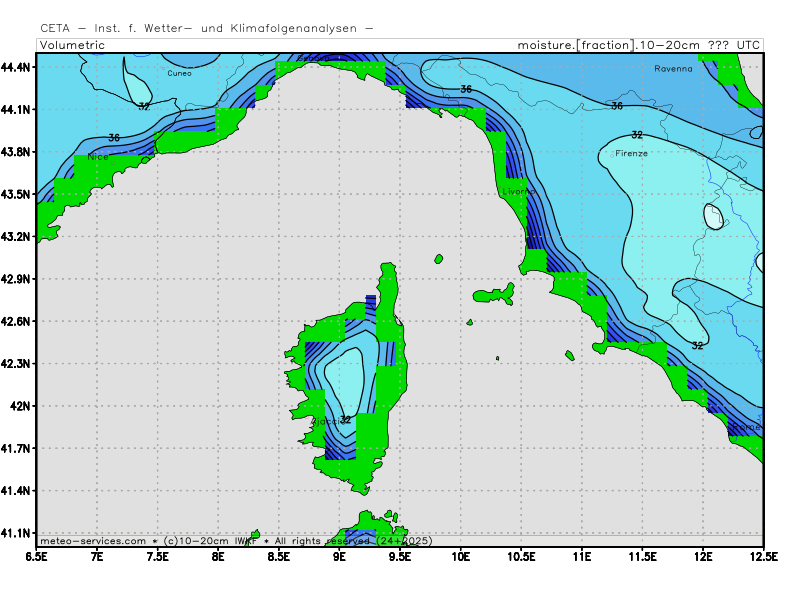Click the 41.1N latitude axis label
This screenshot has height=600, width=800.
(17, 533)
